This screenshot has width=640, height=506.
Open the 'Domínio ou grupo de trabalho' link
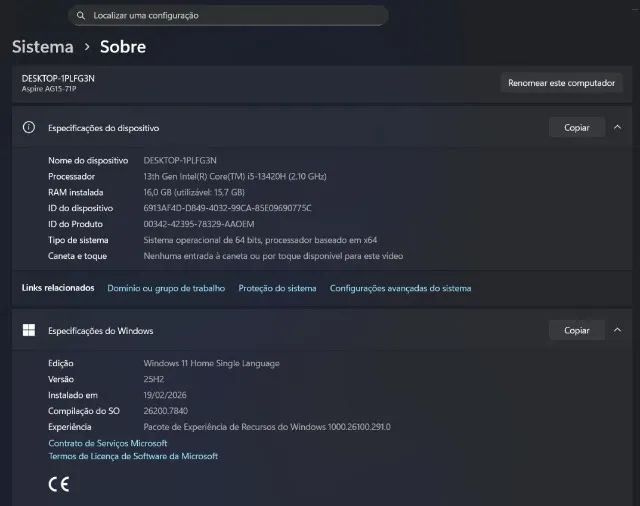(166, 288)
